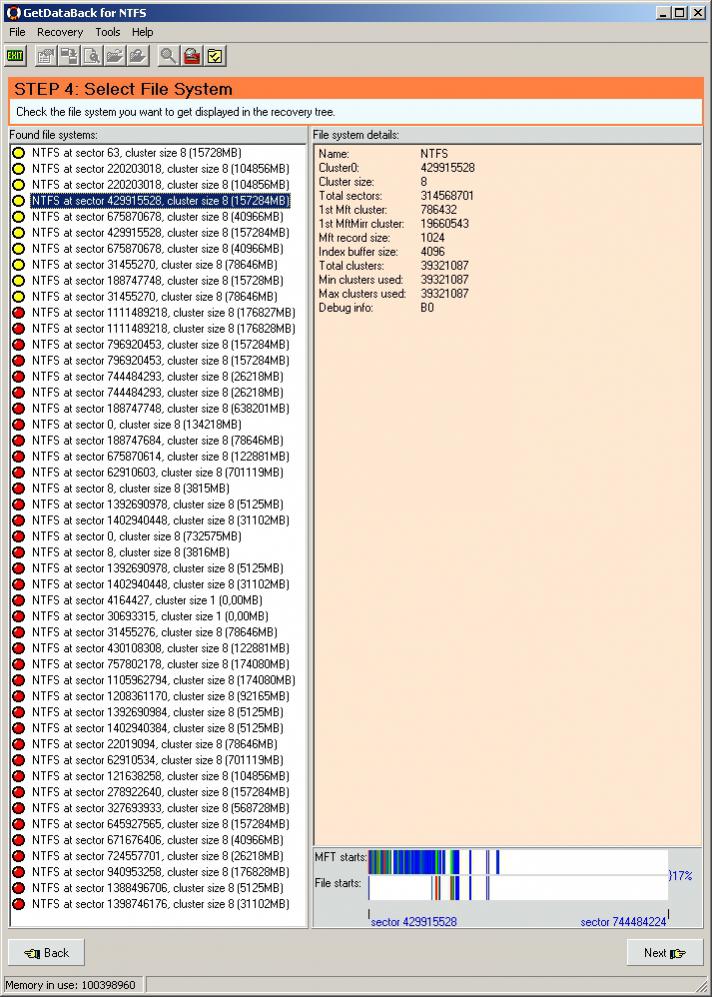Select NTFS at sector 1402940384 row
712x997 pixels.
[x=158, y=728]
